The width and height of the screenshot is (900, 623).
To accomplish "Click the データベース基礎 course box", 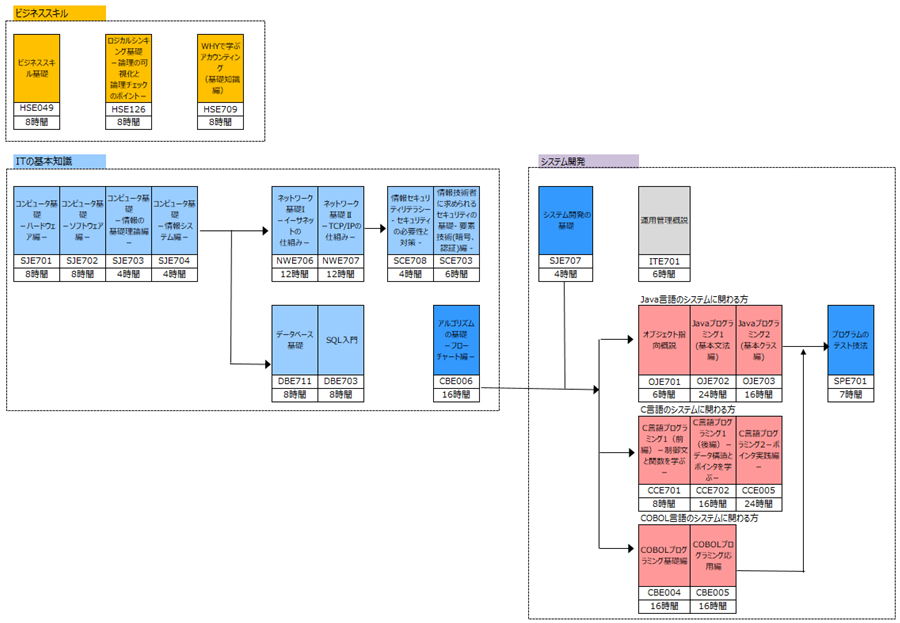I will pos(295,340).
